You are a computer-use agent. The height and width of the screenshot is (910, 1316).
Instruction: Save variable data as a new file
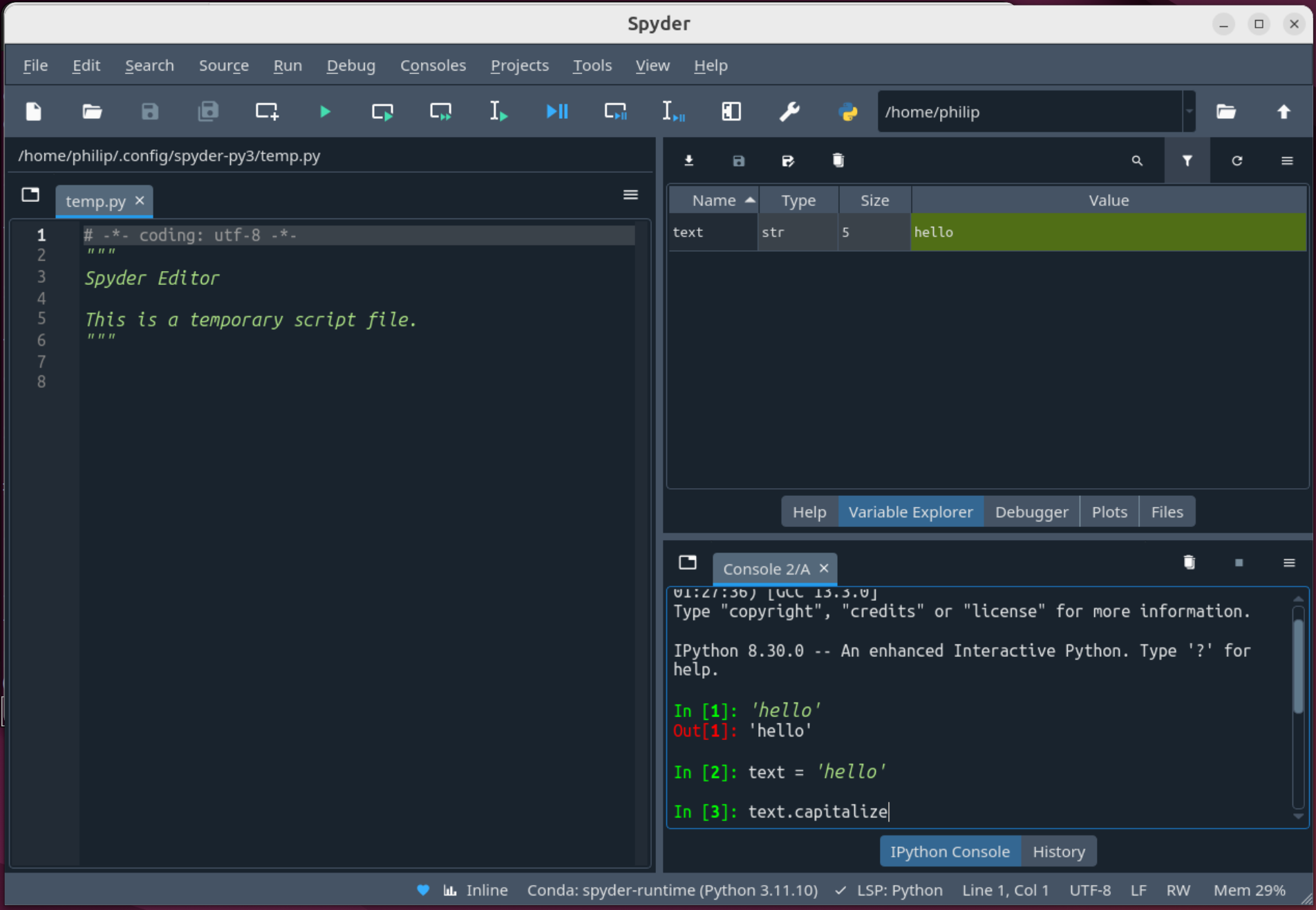tap(788, 160)
